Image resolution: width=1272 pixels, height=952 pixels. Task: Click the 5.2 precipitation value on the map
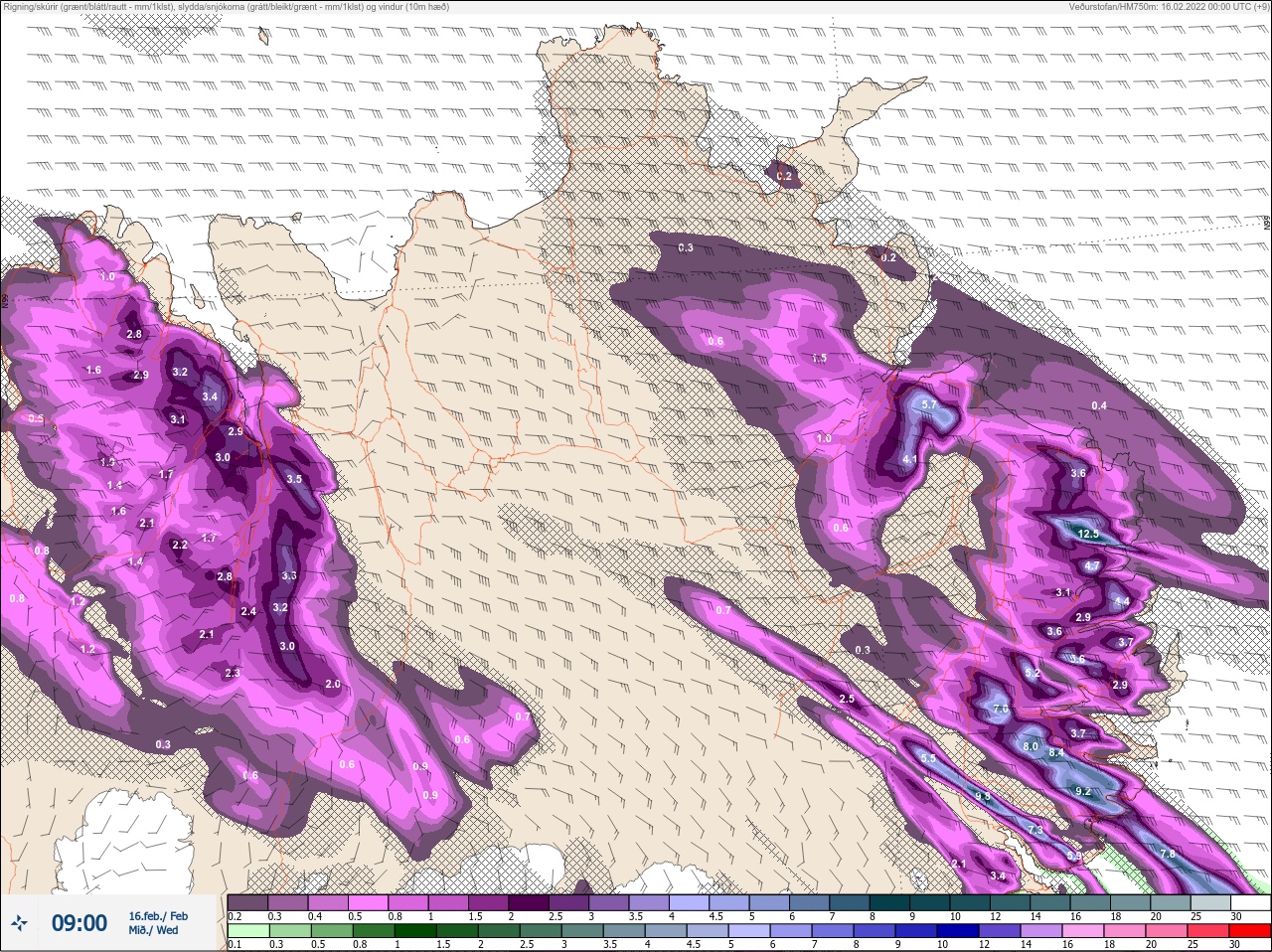tap(1033, 673)
